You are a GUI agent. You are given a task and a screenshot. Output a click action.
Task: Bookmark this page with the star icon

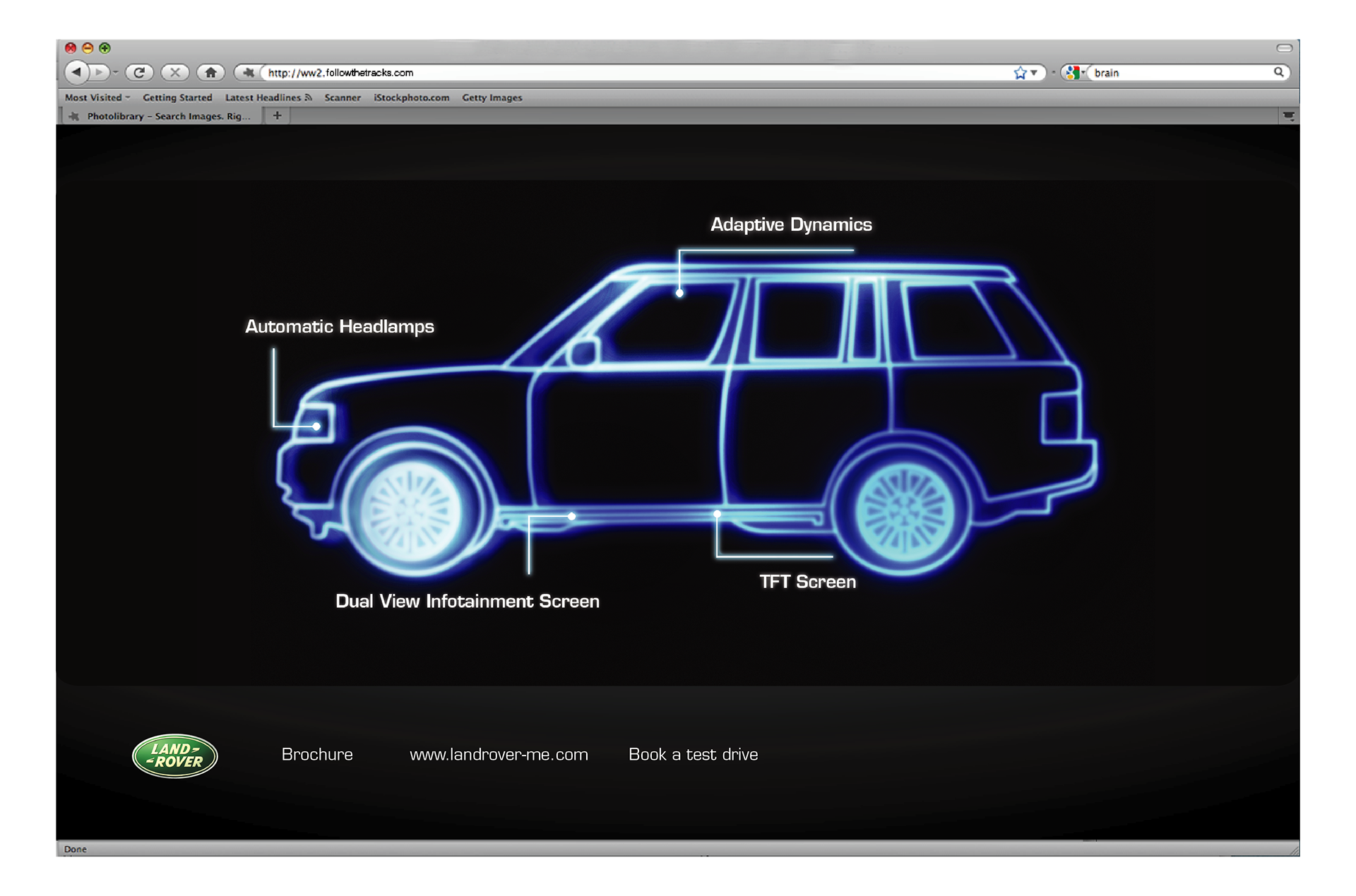click(1020, 73)
